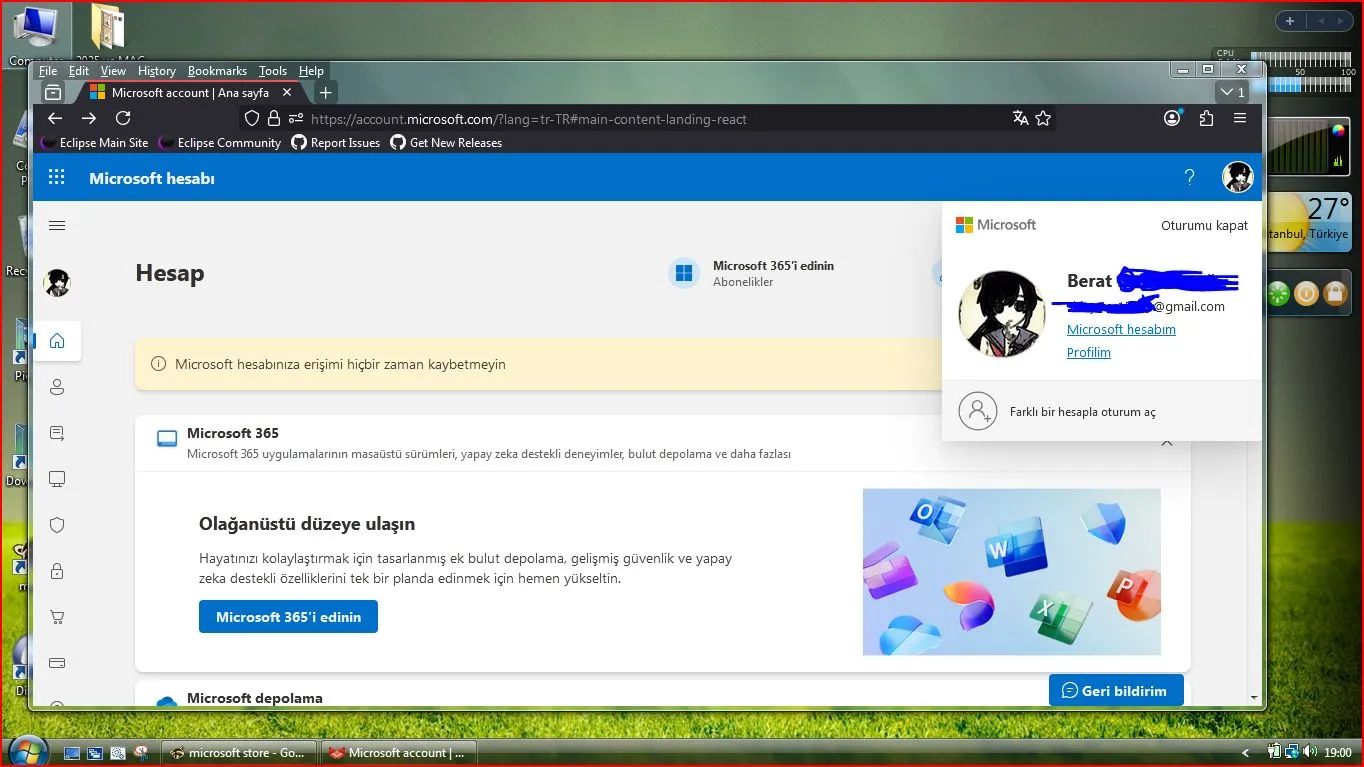Click the large profile picture in account popup
1364x767 pixels.
point(1002,313)
